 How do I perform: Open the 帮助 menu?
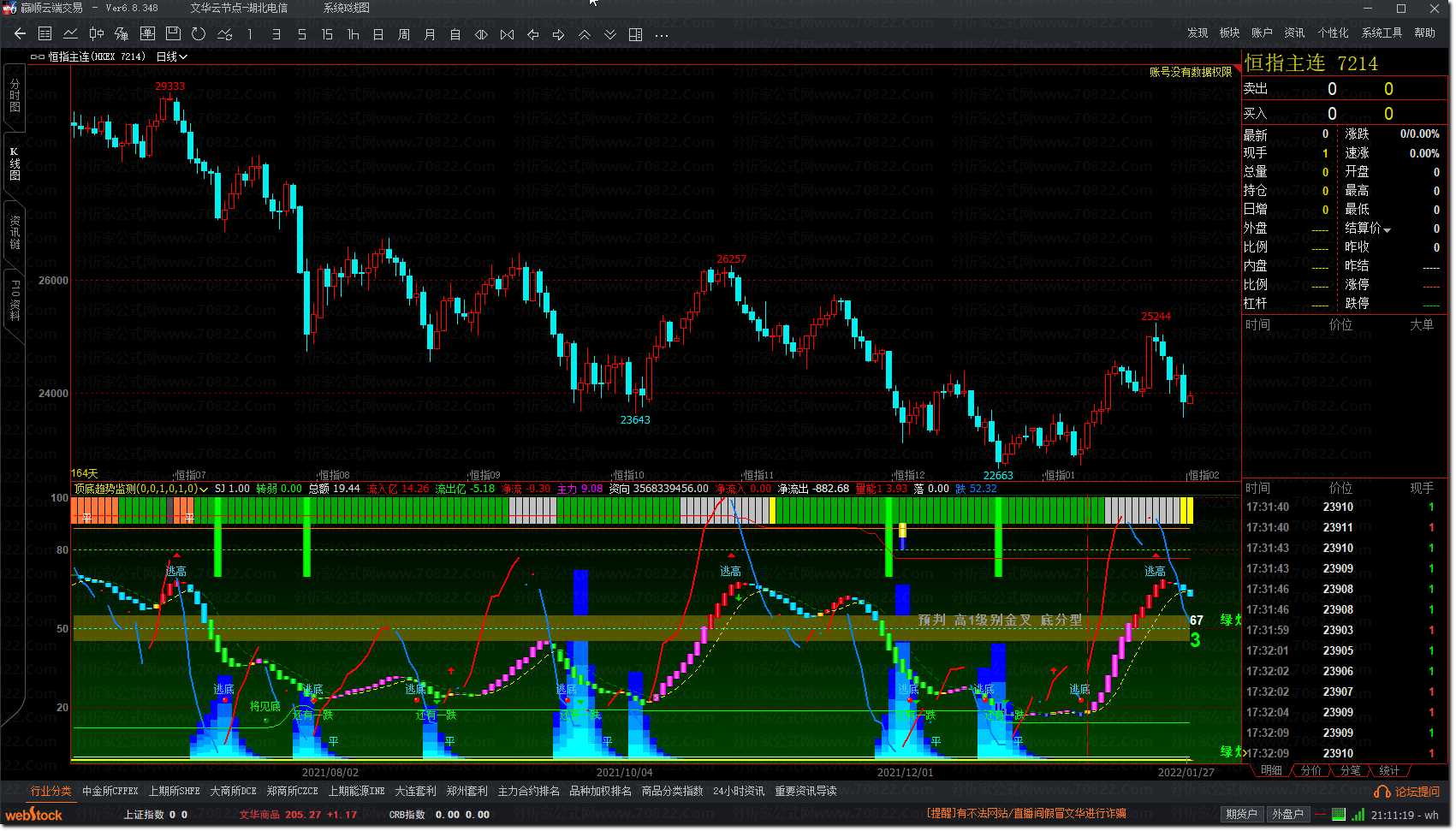click(x=1424, y=33)
